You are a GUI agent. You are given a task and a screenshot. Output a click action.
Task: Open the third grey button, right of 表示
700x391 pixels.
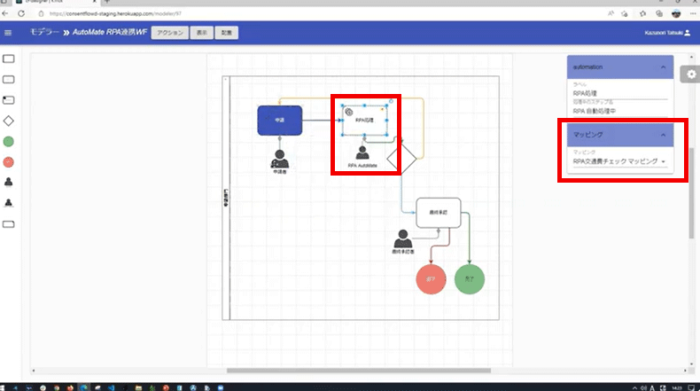(x=227, y=33)
